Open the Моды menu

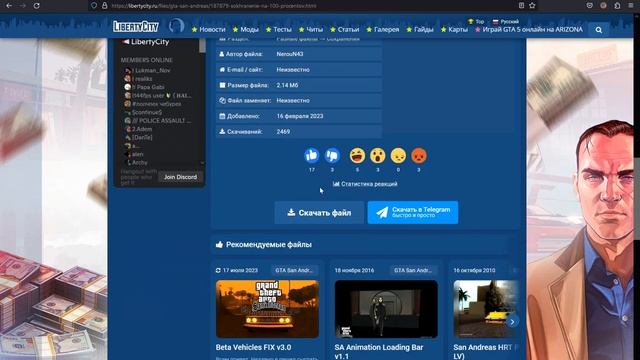[246, 29]
